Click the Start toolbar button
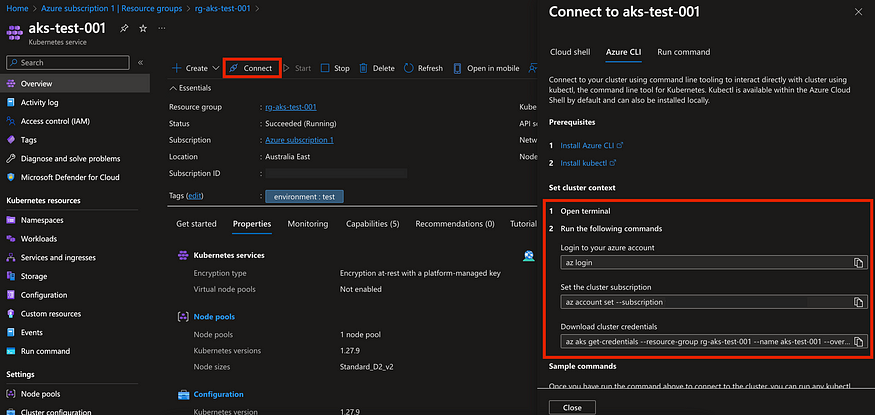 point(297,68)
